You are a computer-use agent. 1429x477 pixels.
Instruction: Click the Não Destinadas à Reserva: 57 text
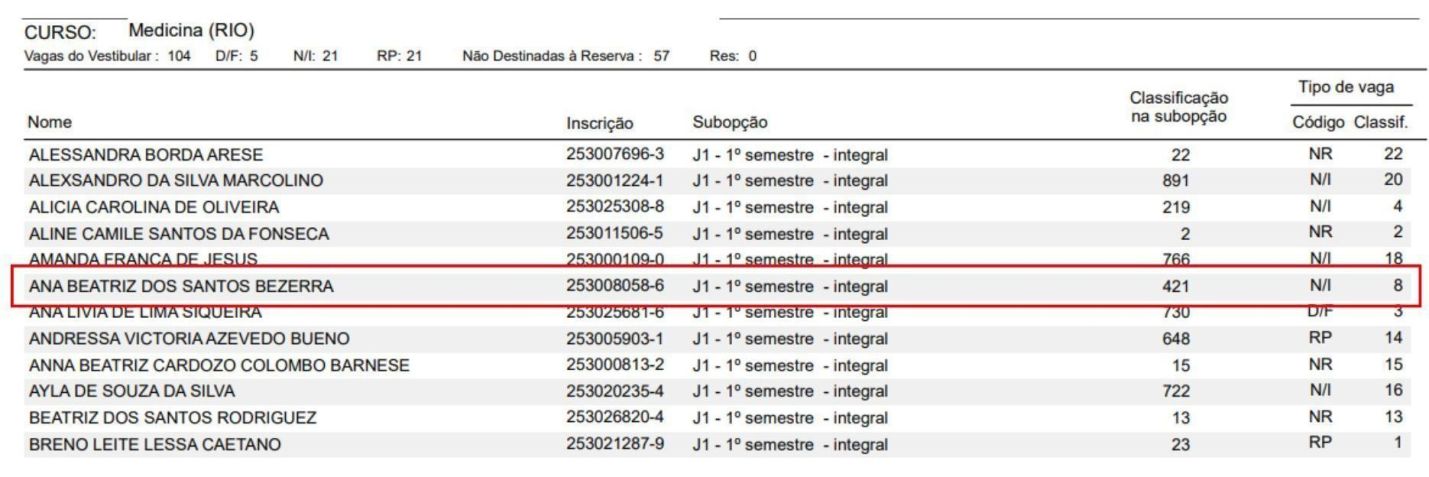(x=566, y=54)
